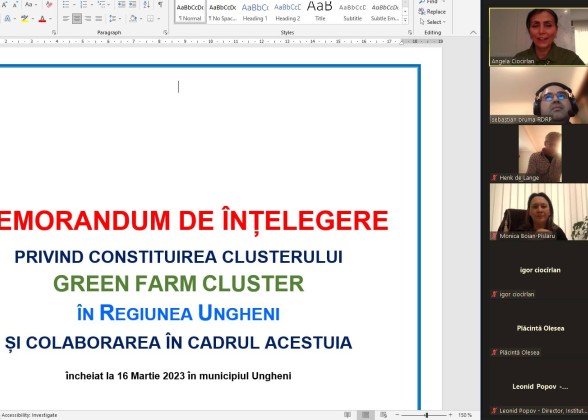Apply red font color
The width and height of the screenshot is (588, 420).
42,18
